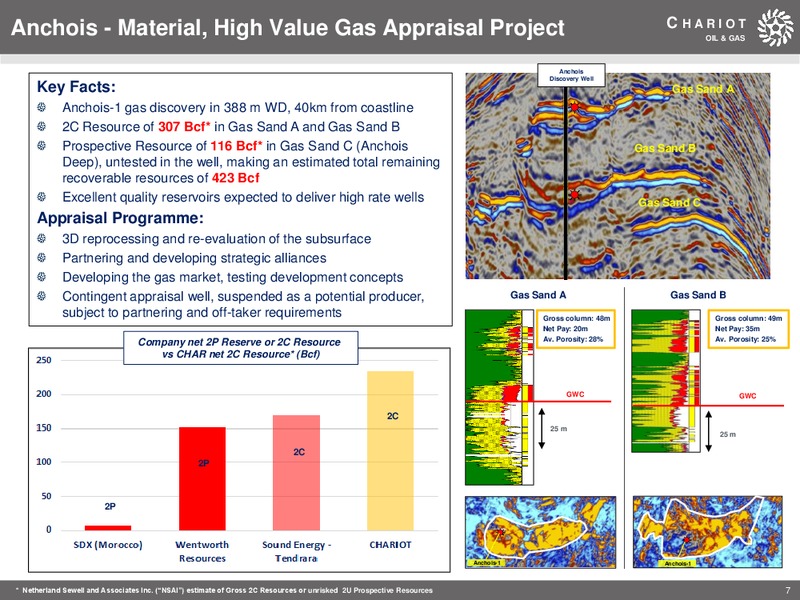Click the Gas Sand B Gross column 49m box
This screenshot has width=800, height=600.
pos(748,329)
